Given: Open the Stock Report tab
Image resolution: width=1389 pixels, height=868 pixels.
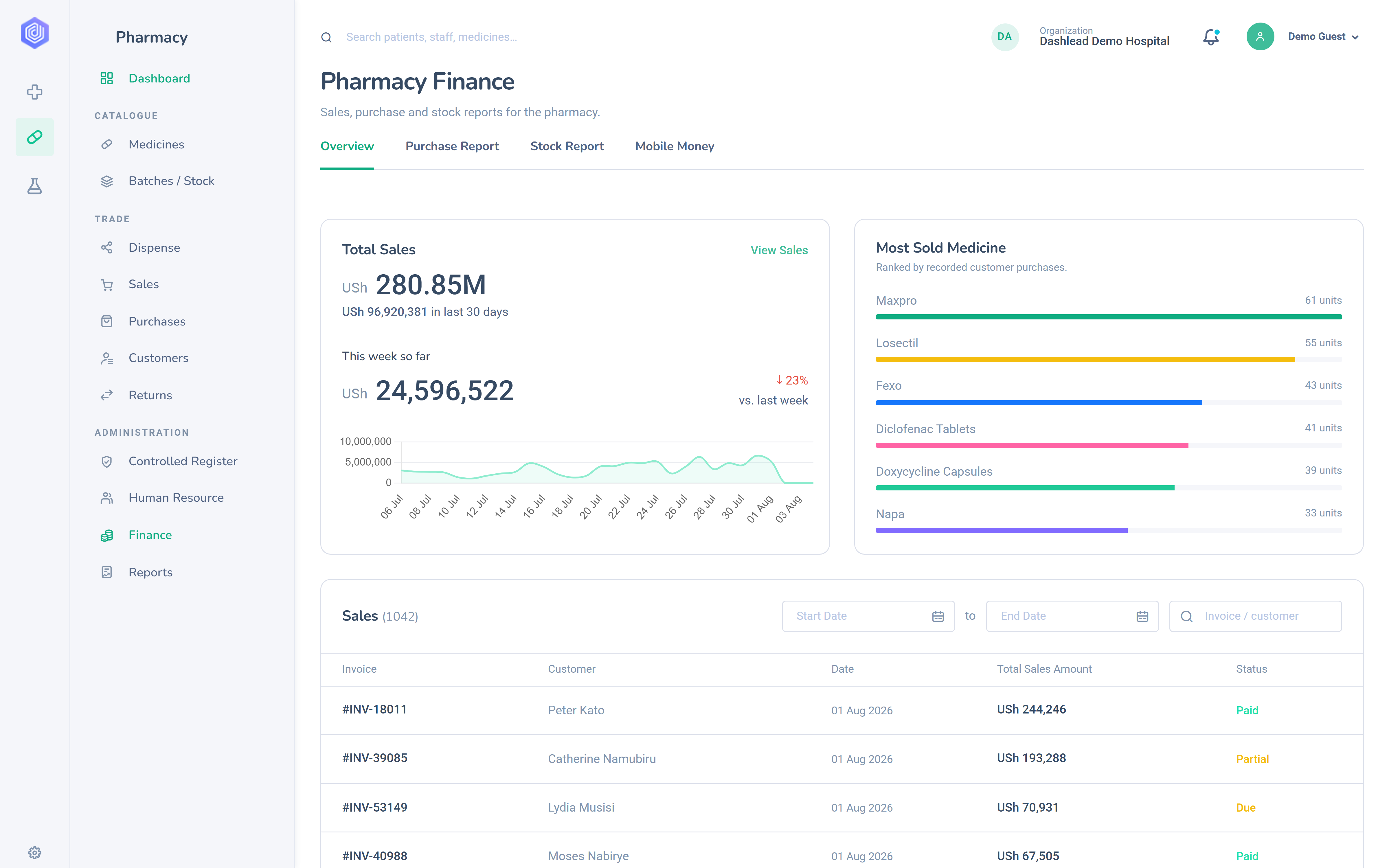Looking at the screenshot, I should 567,146.
